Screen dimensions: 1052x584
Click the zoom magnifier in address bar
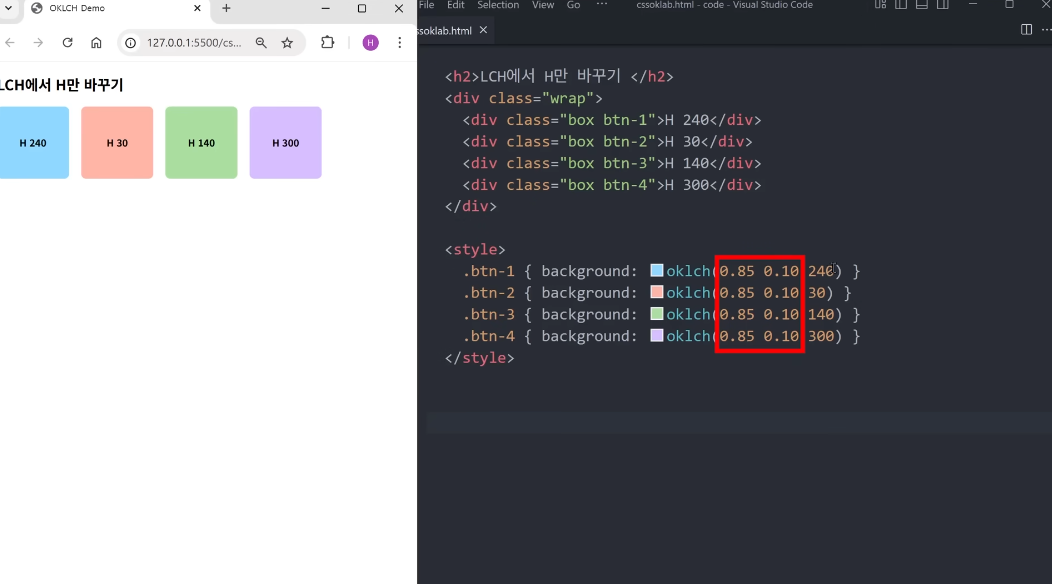(x=261, y=43)
